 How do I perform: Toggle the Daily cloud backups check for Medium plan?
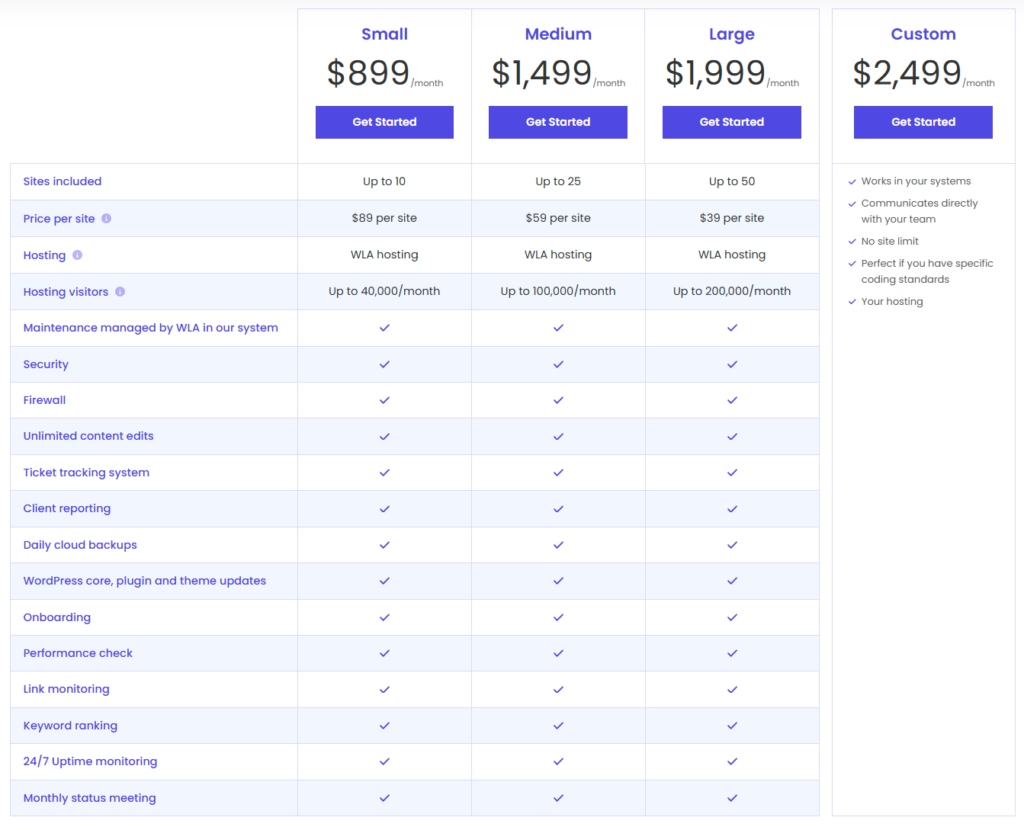pyautogui.click(x=558, y=545)
